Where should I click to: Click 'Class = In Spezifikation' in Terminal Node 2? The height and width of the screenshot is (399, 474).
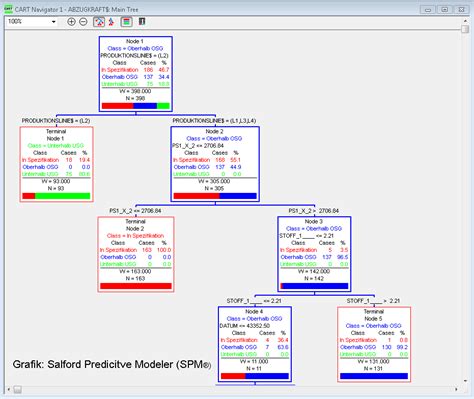(x=135, y=236)
